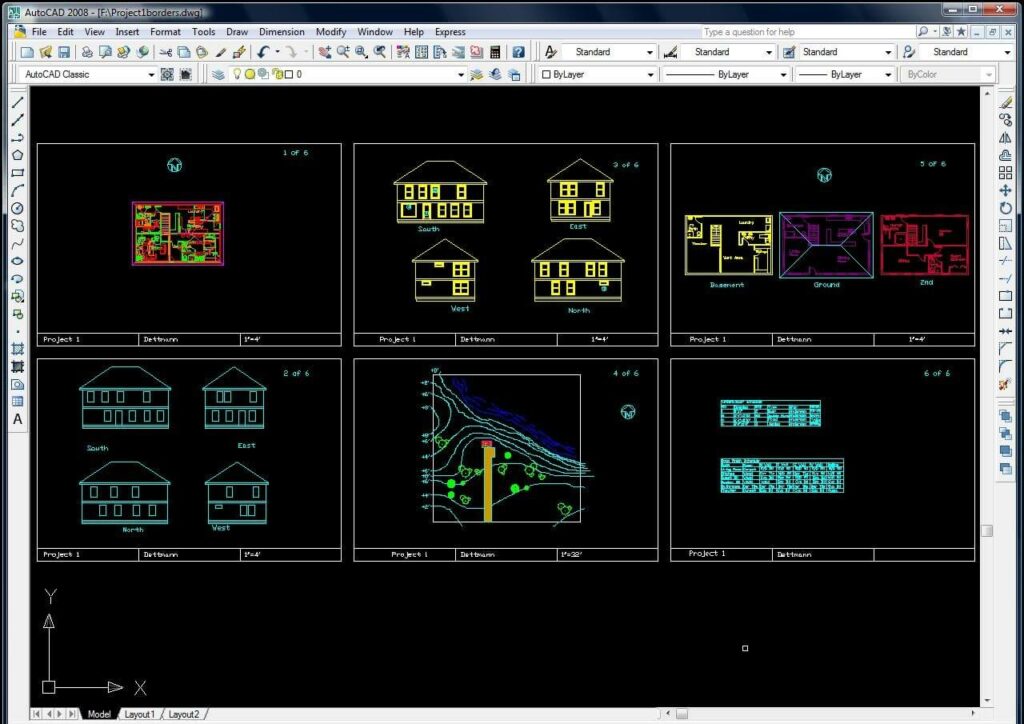This screenshot has width=1024, height=724.
Task: Open the table style Standard dropdown
Action: (888, 52)
